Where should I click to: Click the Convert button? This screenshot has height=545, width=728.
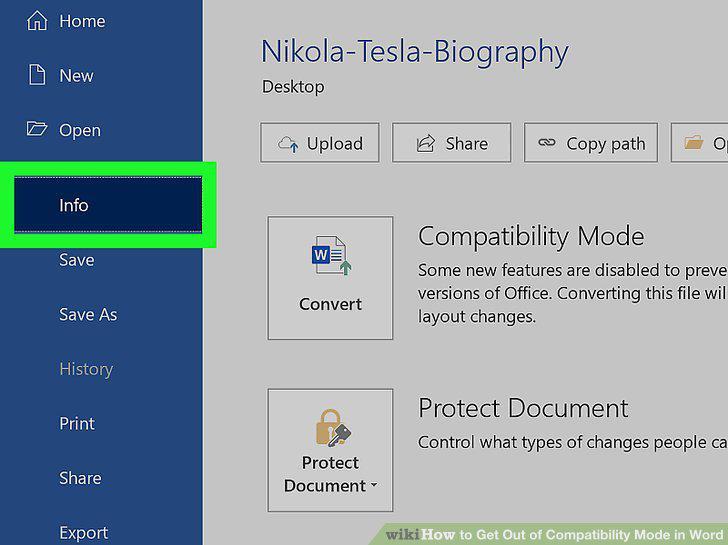point(330,278)
